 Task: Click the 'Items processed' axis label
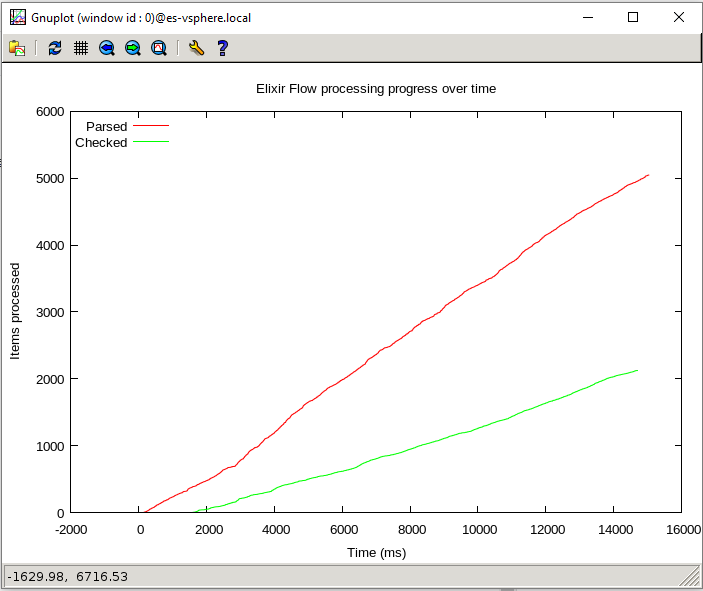pos(15,311)
